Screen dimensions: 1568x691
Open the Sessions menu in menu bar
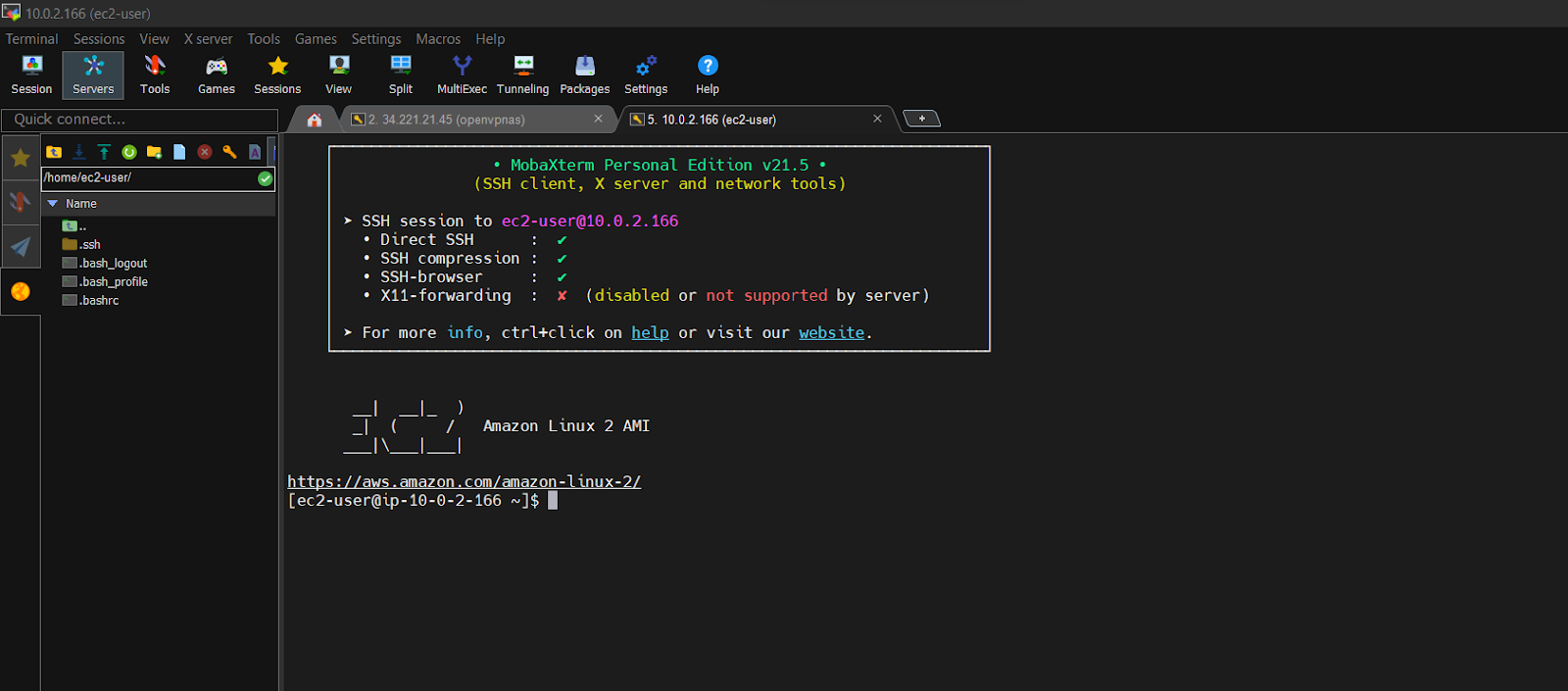99,39
